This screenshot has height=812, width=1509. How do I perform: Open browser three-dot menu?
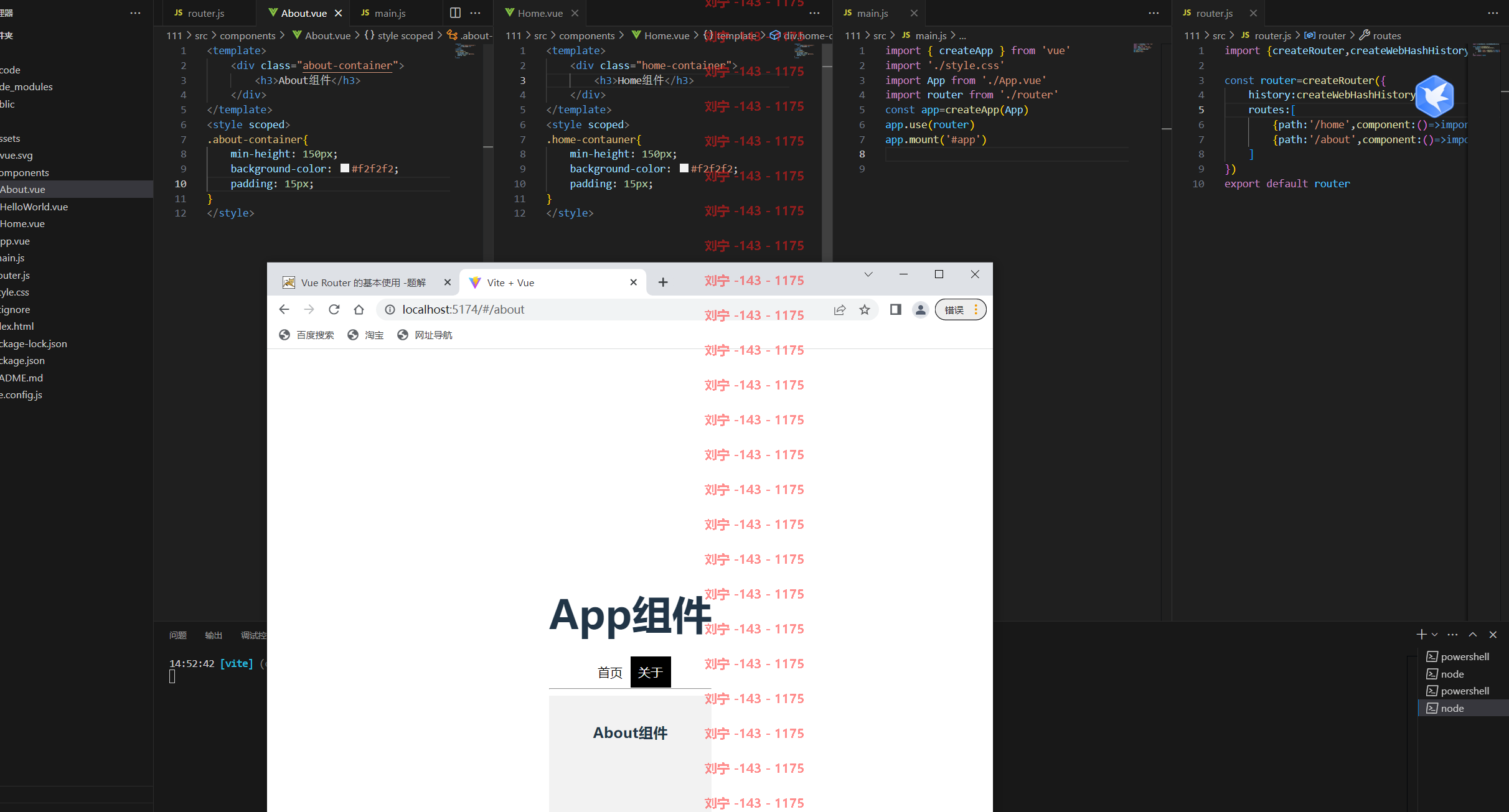click(x=976, y=309)
